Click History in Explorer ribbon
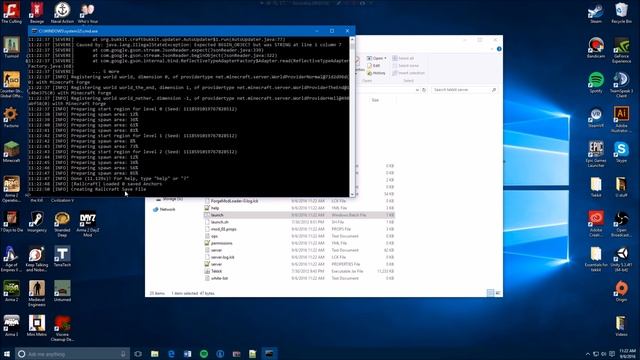The image size is (640, 360). (x=376, y=73)
